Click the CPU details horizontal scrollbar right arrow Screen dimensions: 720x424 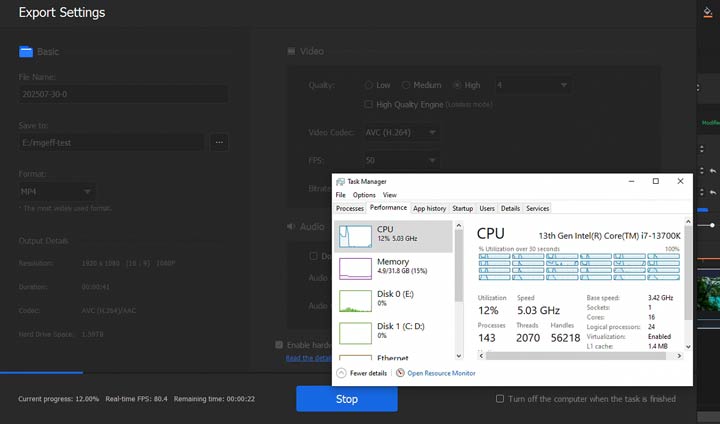click(x=679, y=356)
